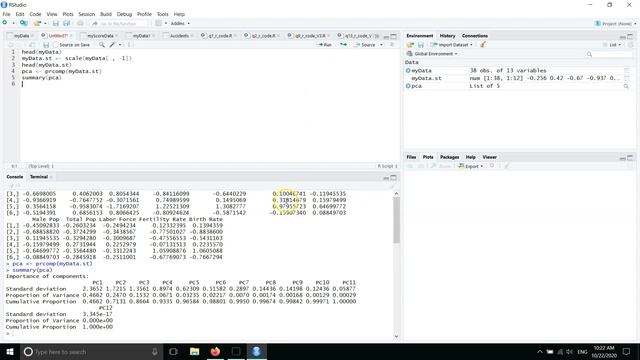Click the Open File folder icon
Viewport: 640px width, 360px height.
pyautogui.click(x=37, y=23)
